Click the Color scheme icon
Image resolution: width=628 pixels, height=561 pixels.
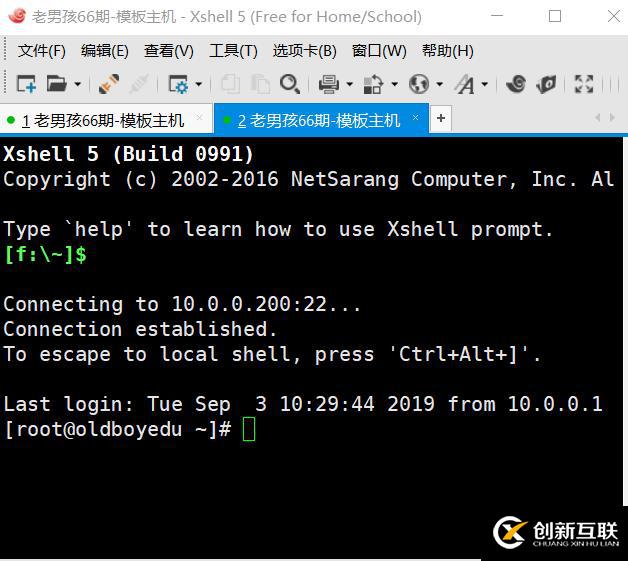pos(373,84)
